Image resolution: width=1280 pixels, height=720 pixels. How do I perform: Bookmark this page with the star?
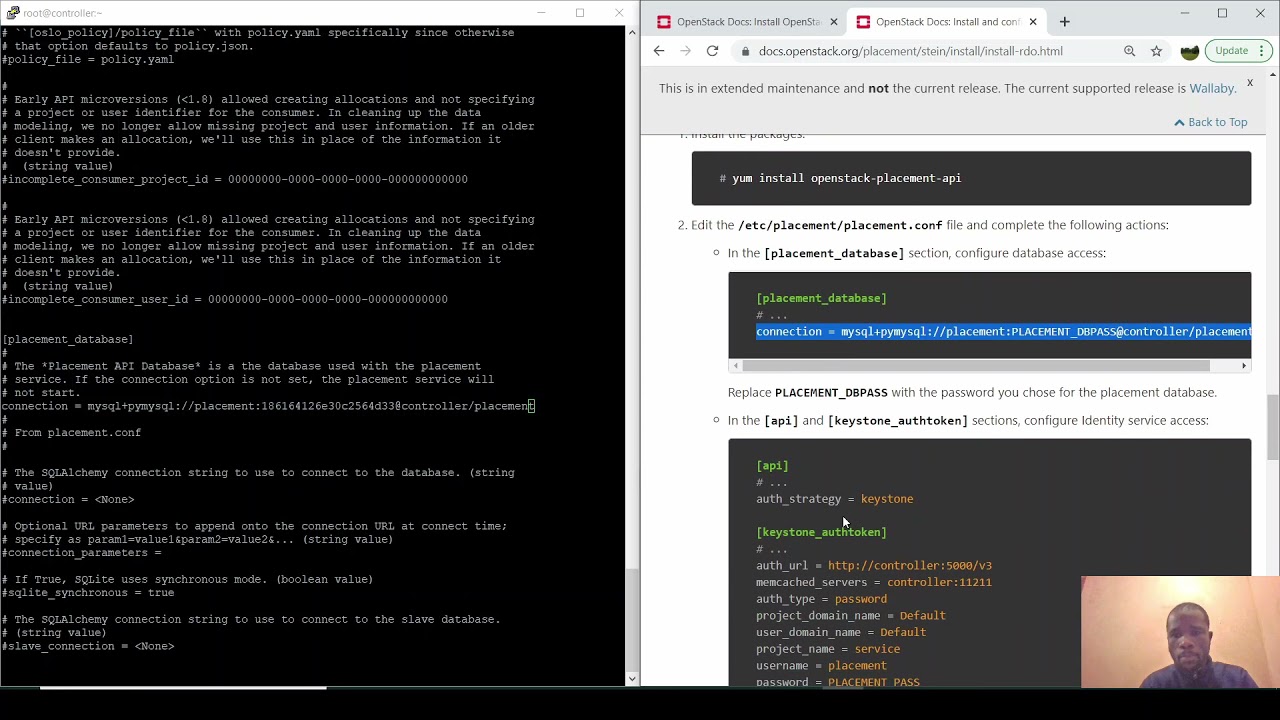coord(1156,51)
